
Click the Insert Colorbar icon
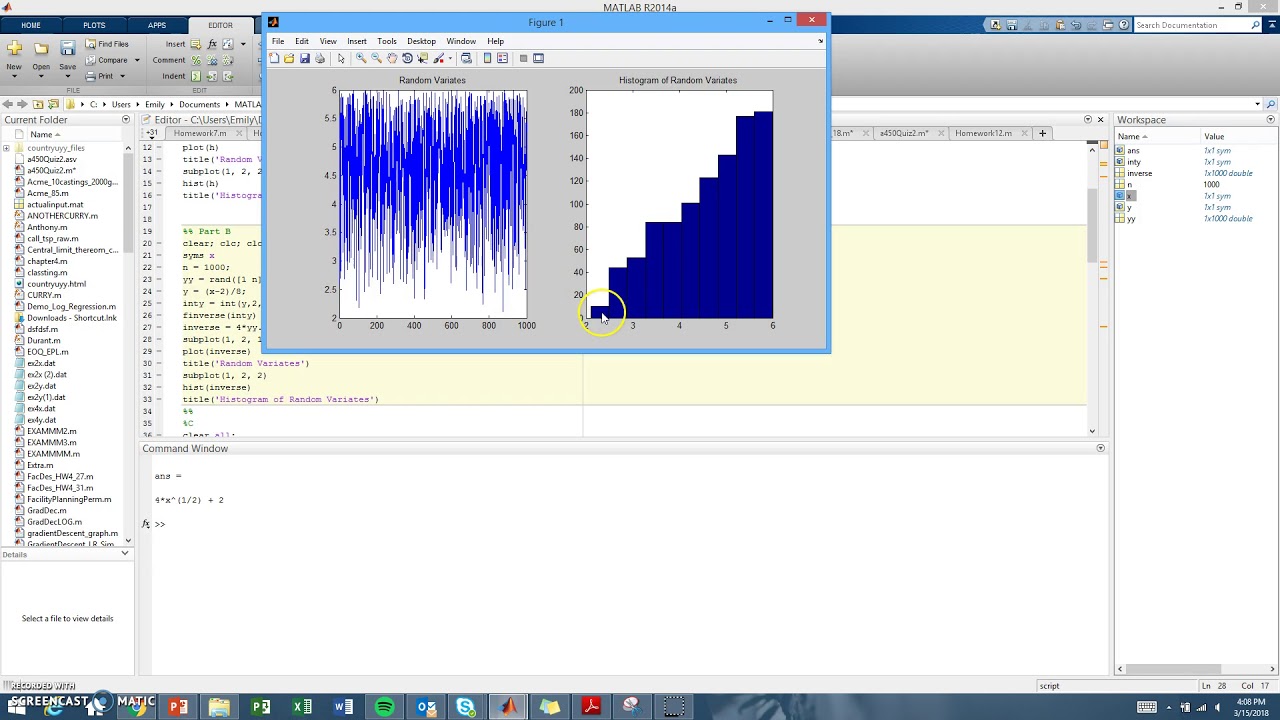[487, 58]
